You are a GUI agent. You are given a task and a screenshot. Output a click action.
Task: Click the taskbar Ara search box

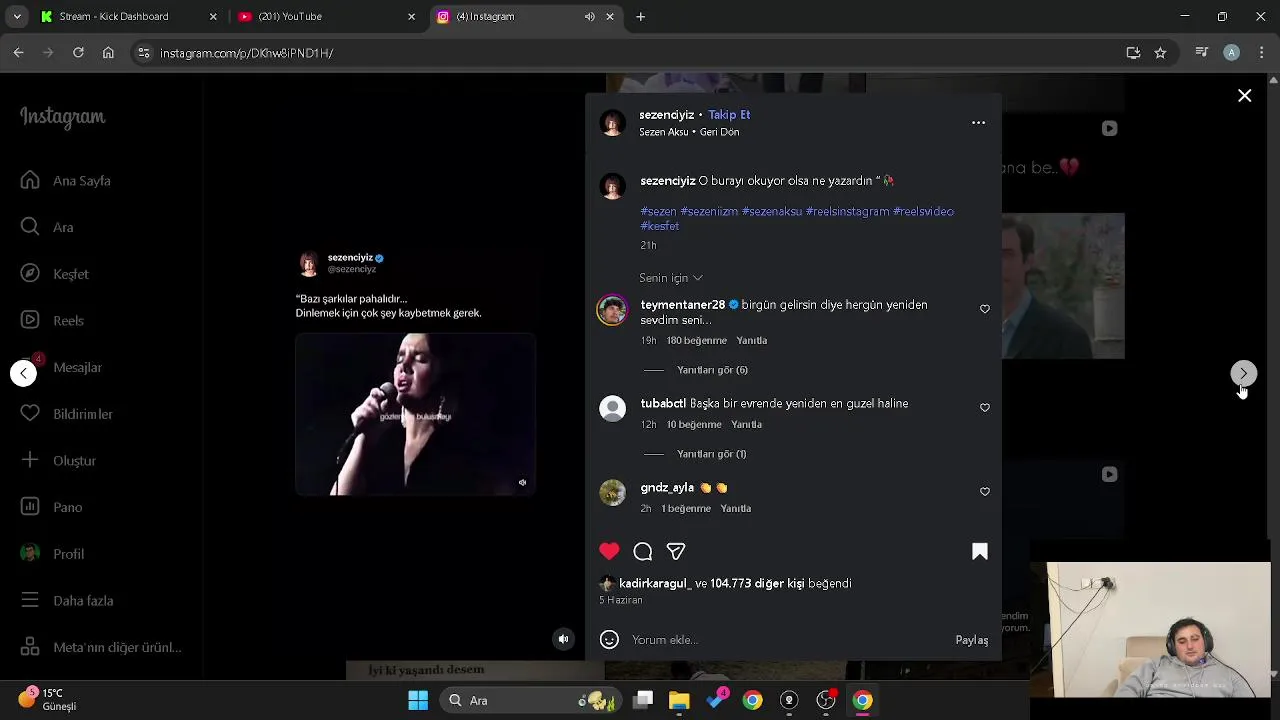(x=532, y=700)
